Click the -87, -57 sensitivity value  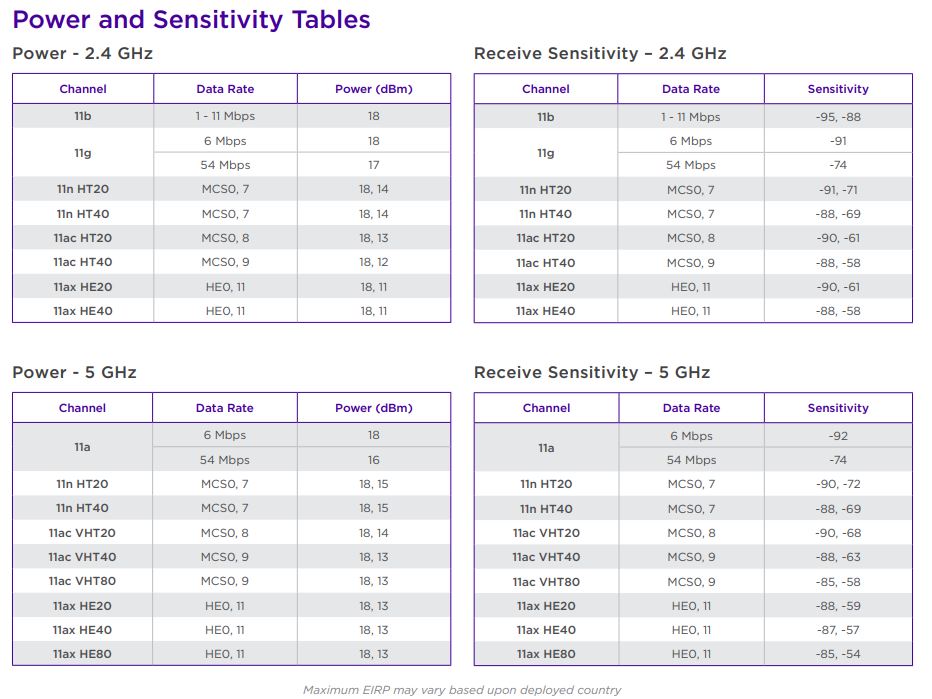coord(838,630)
